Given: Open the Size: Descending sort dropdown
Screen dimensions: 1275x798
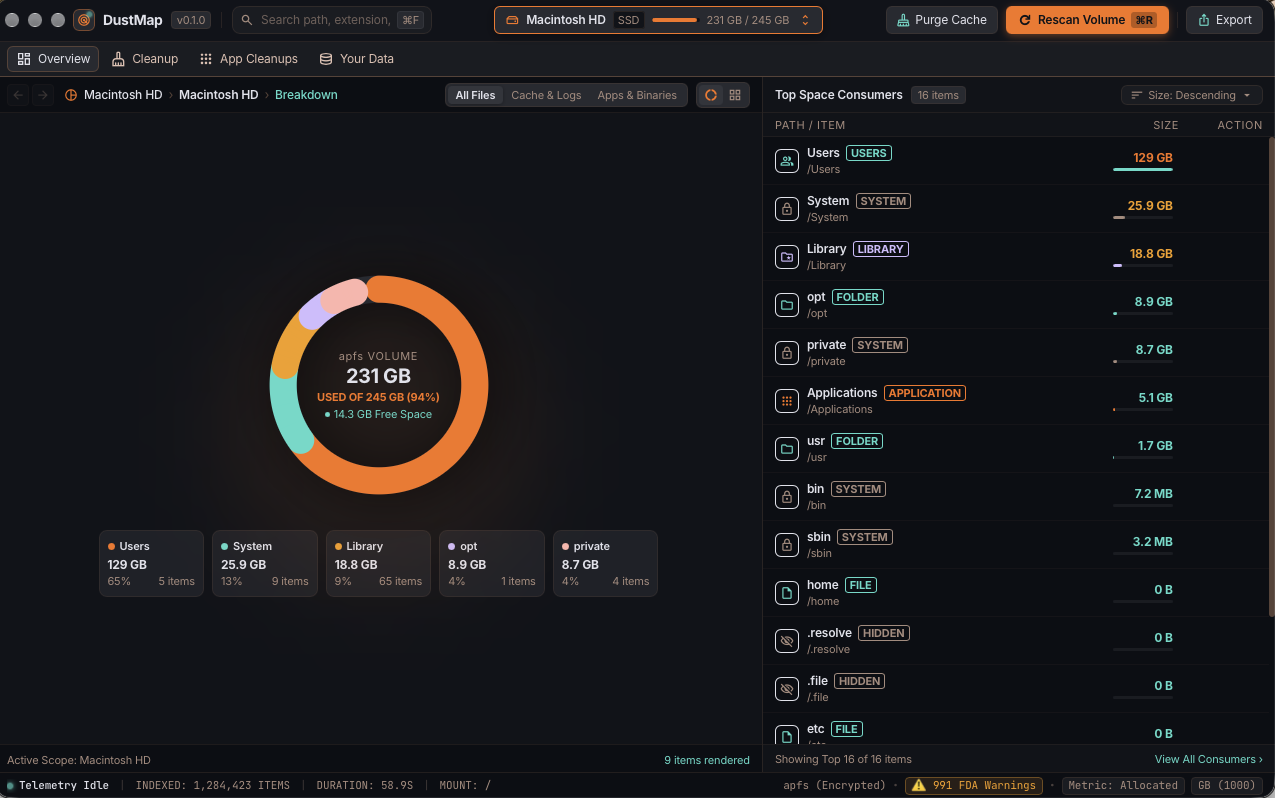Looking at the screenshot, I should click(x=1192, y=95).
